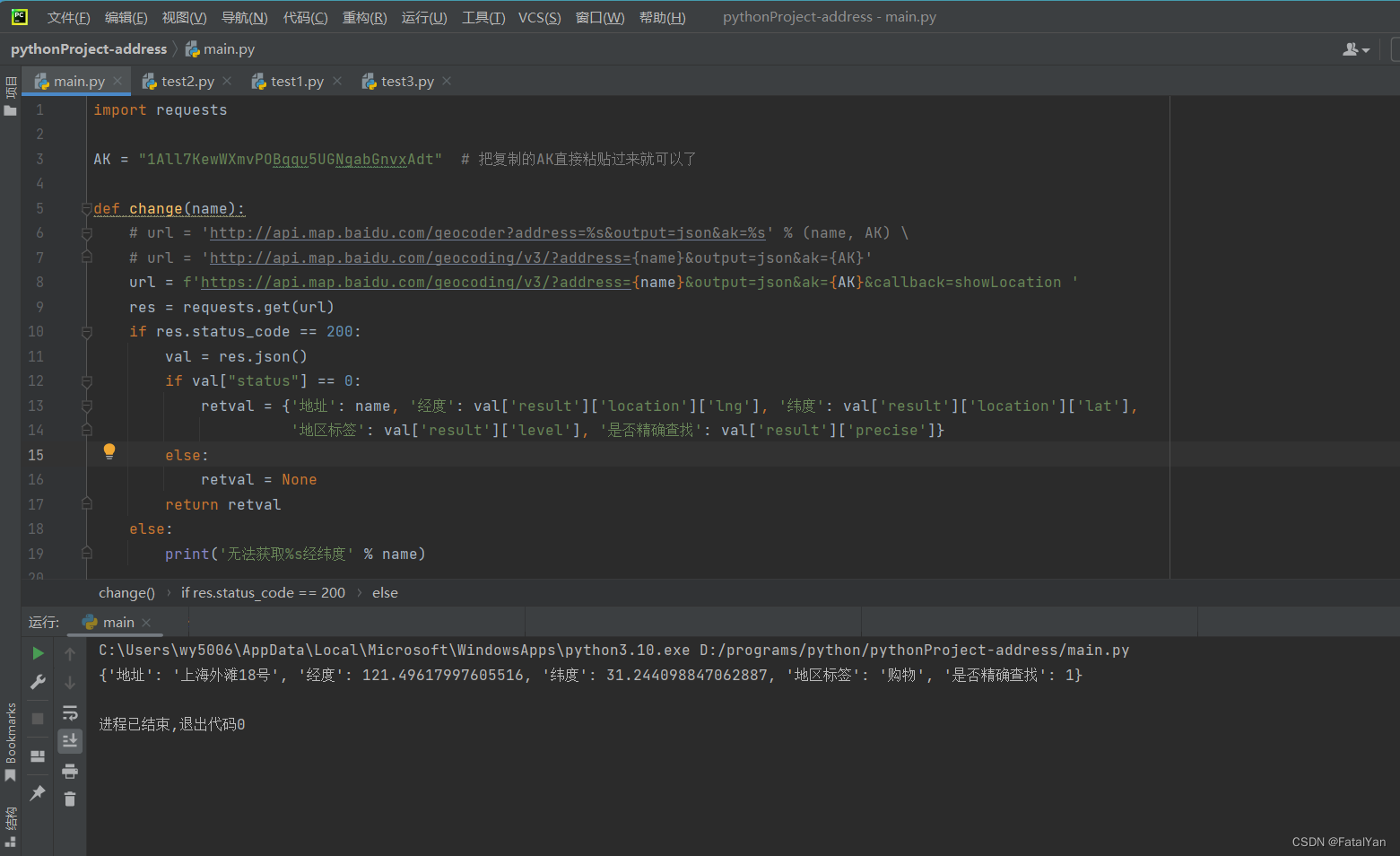Click main.py breadcrumb in navigation bar
The image size is (1400, 856).
[x=220, y=49]
